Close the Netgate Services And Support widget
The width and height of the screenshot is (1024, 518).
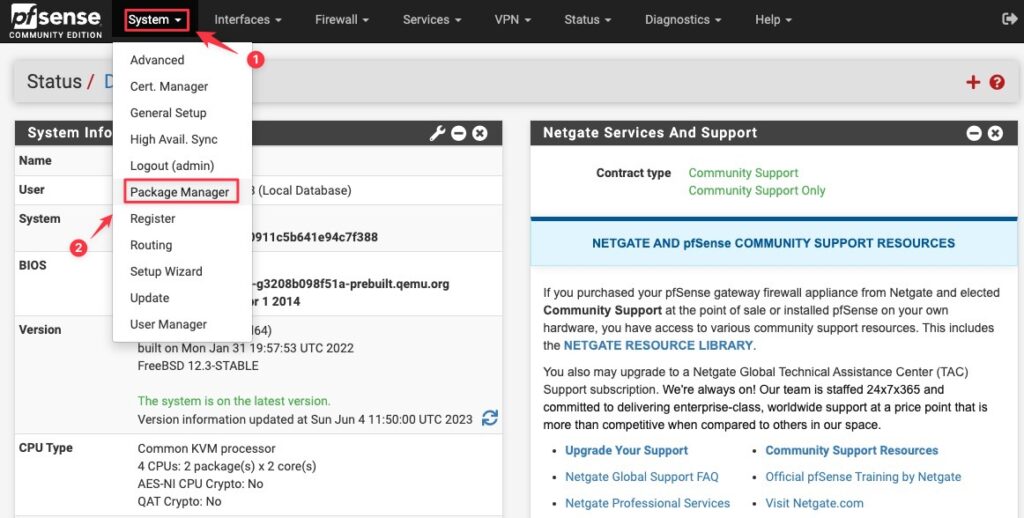click(995, 133)
